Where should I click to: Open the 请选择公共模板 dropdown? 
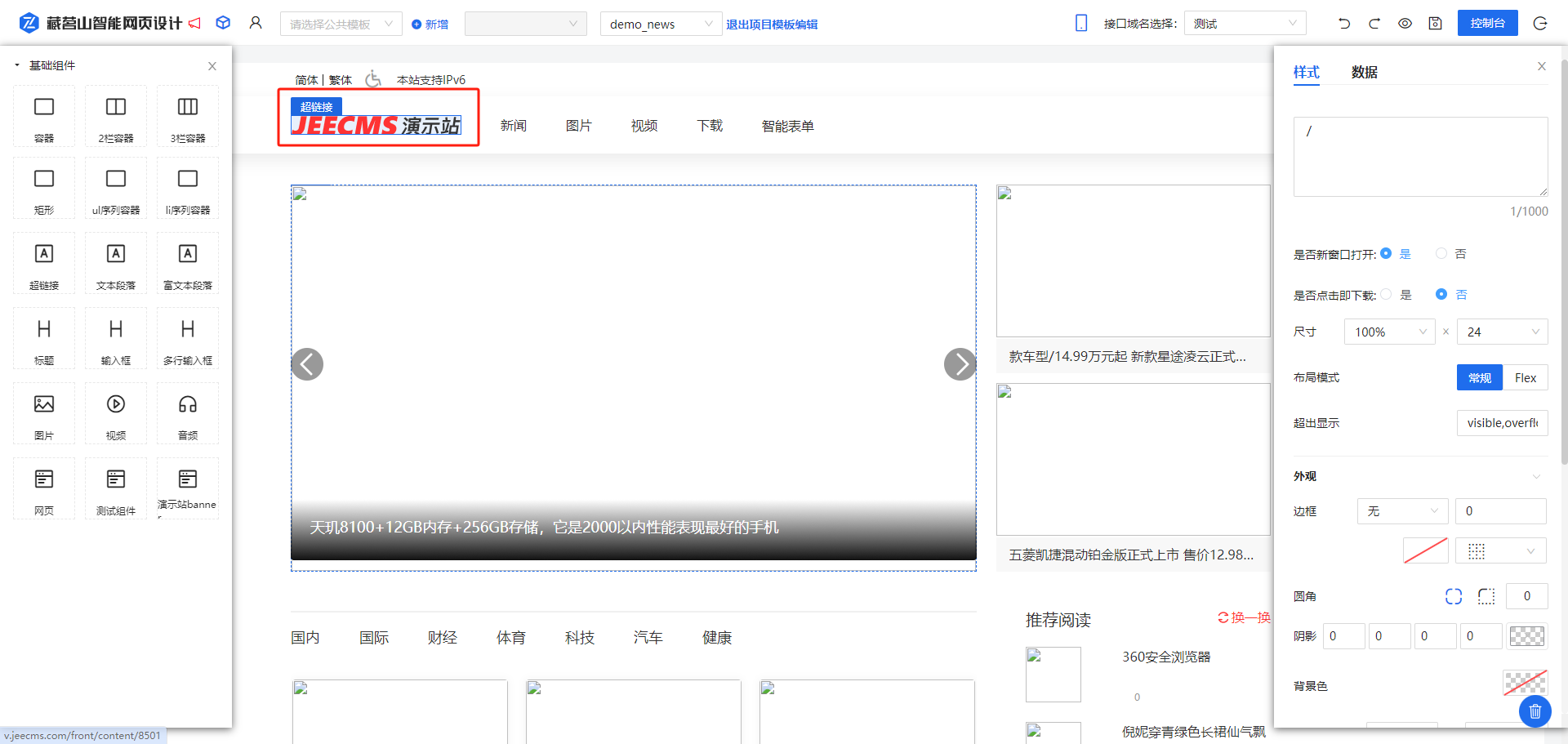point(341,25)
